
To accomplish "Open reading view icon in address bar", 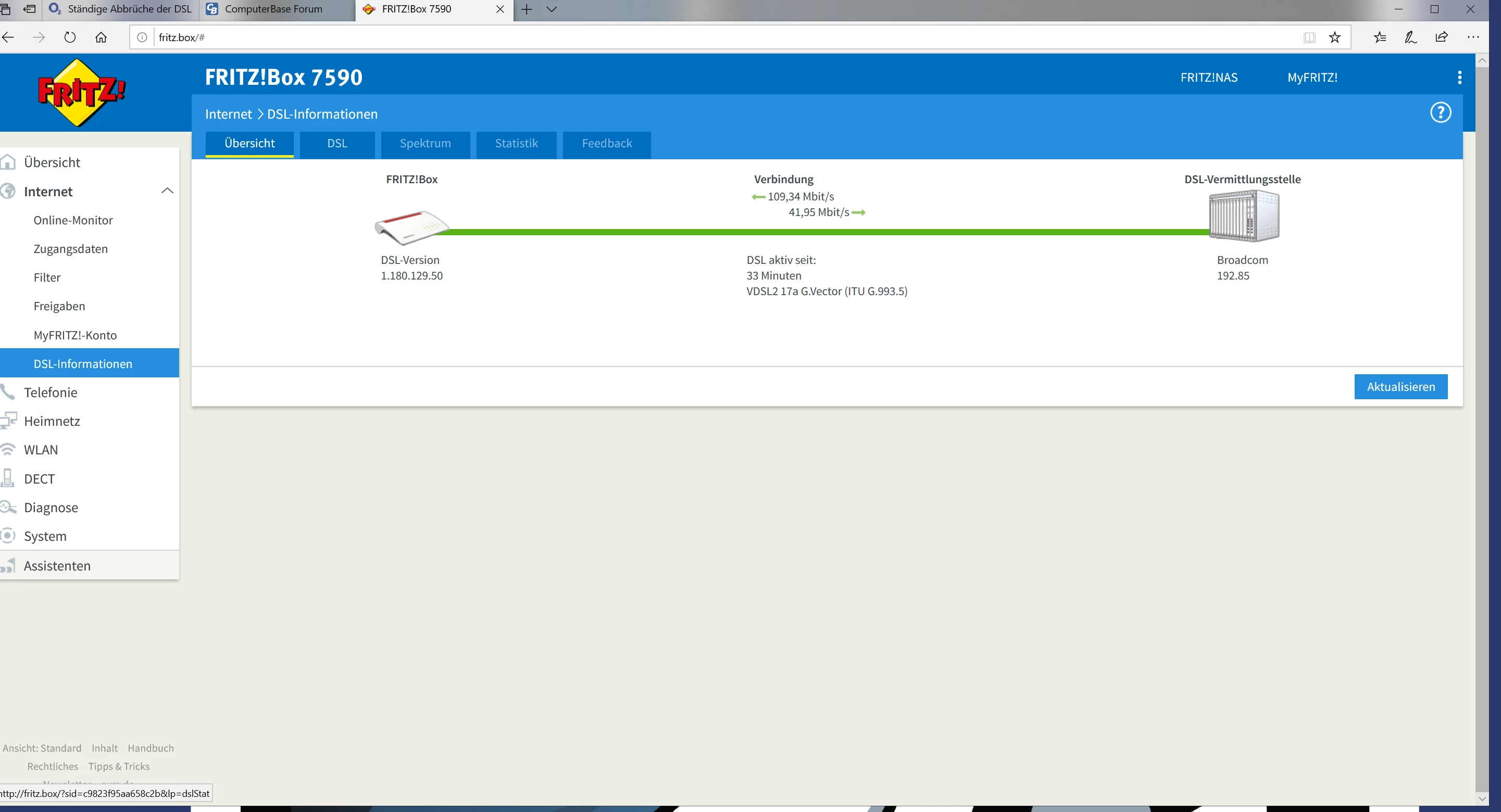I will click(x=1309, y=37).
